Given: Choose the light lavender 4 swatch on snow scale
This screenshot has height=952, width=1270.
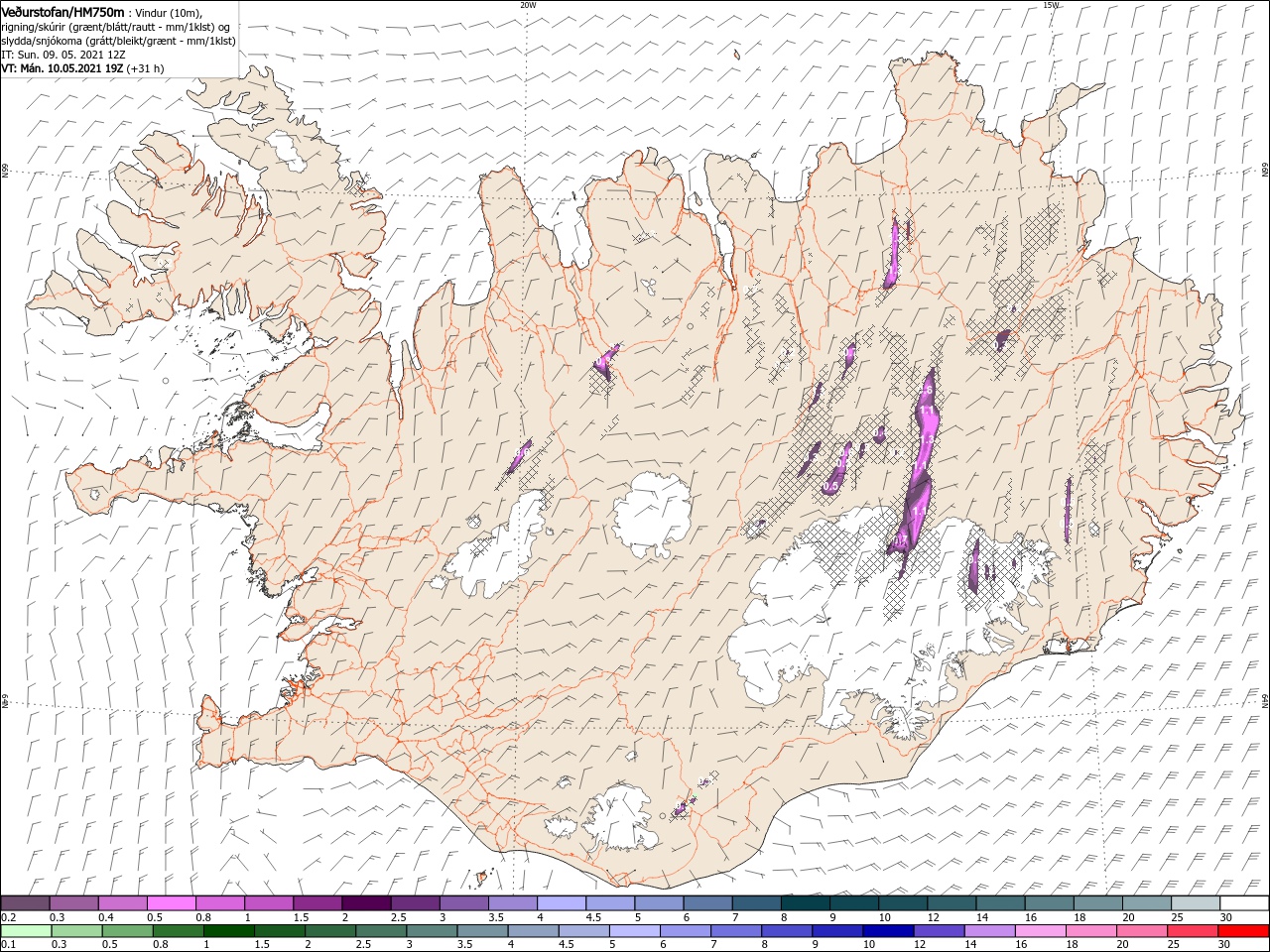Looking at the screenshot, I should click(x=563, y=902).
